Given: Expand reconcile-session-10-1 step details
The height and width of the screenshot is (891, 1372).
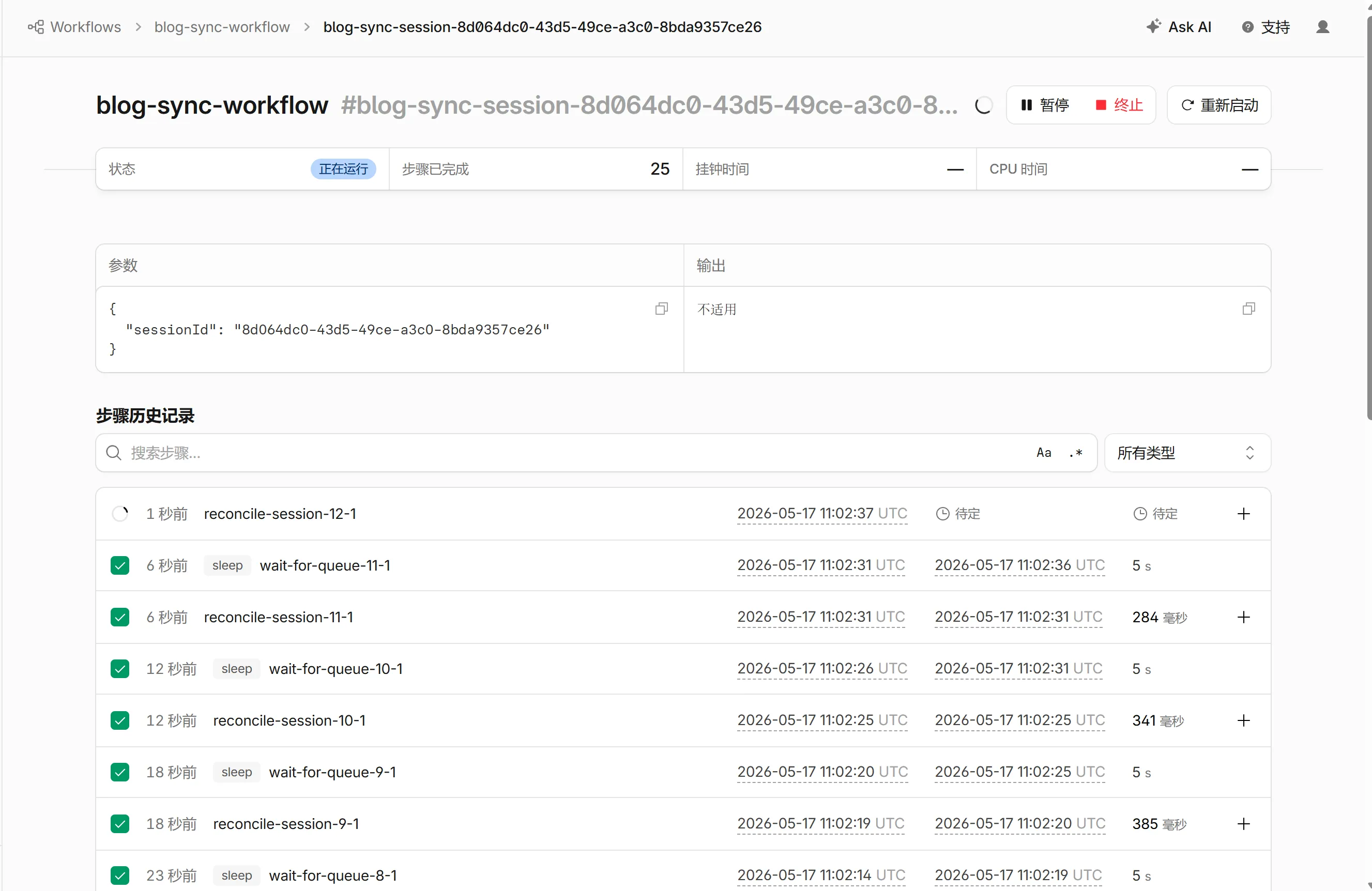Looking at the screenshot, I should point(1243,720).
